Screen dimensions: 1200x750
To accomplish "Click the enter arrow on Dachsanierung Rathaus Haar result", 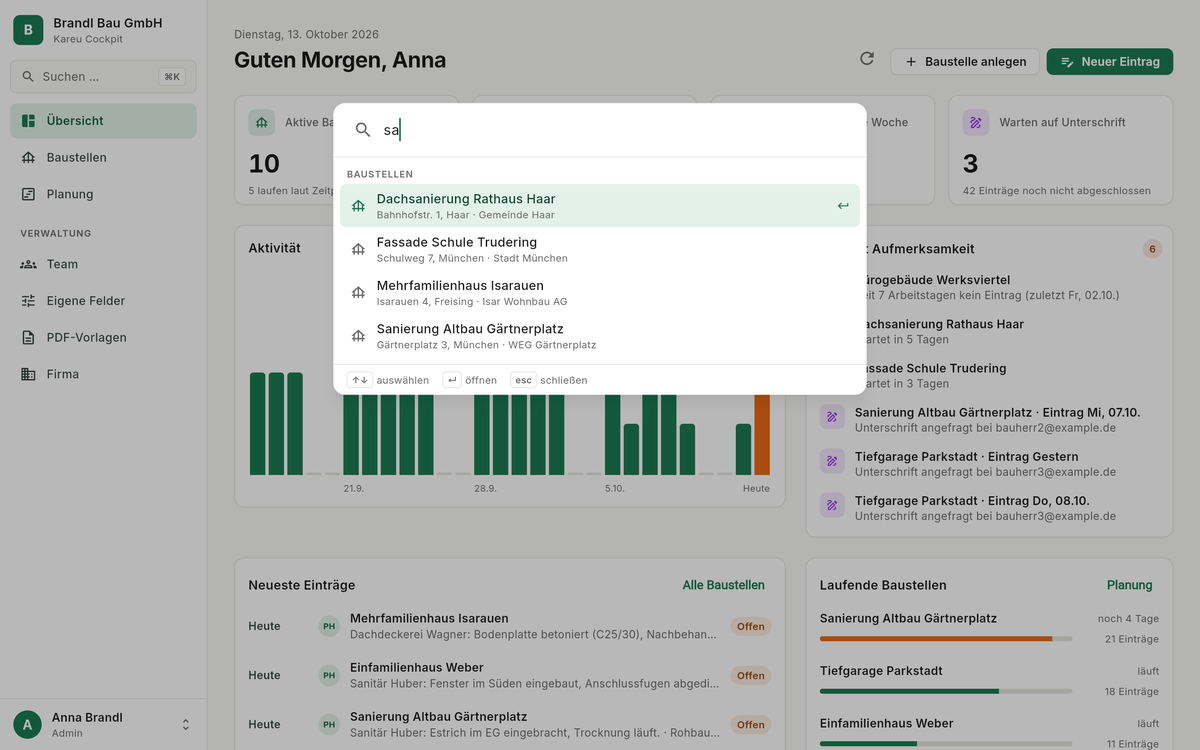I will click(x=843, y=206).
